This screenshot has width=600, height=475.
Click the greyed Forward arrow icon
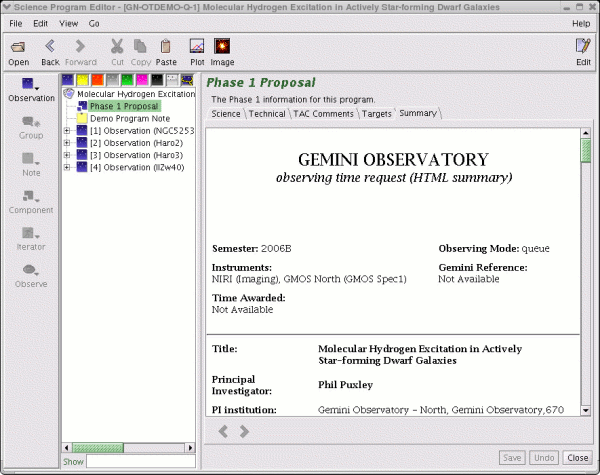(80, 46)
